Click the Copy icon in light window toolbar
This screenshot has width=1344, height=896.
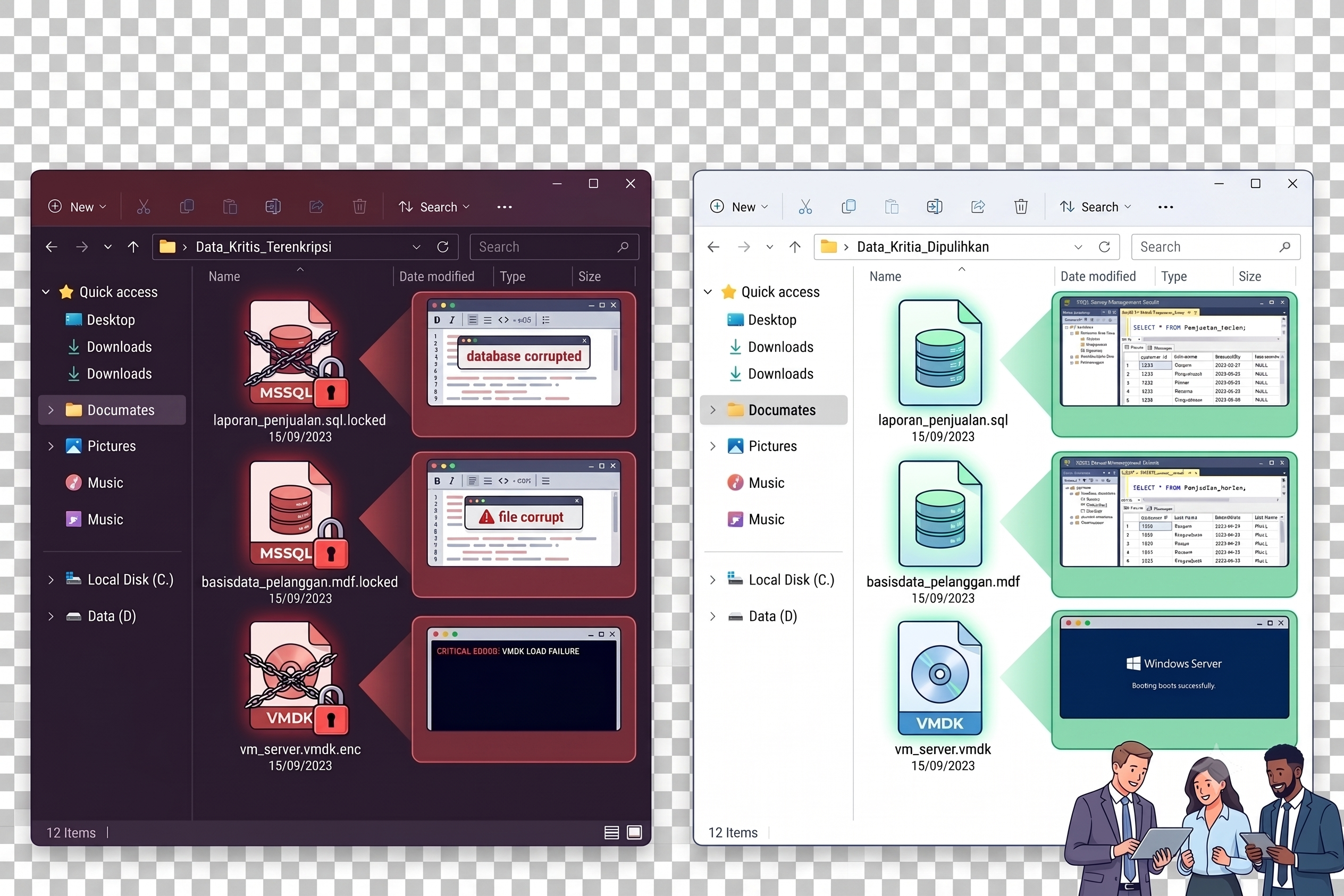point(849,206)
